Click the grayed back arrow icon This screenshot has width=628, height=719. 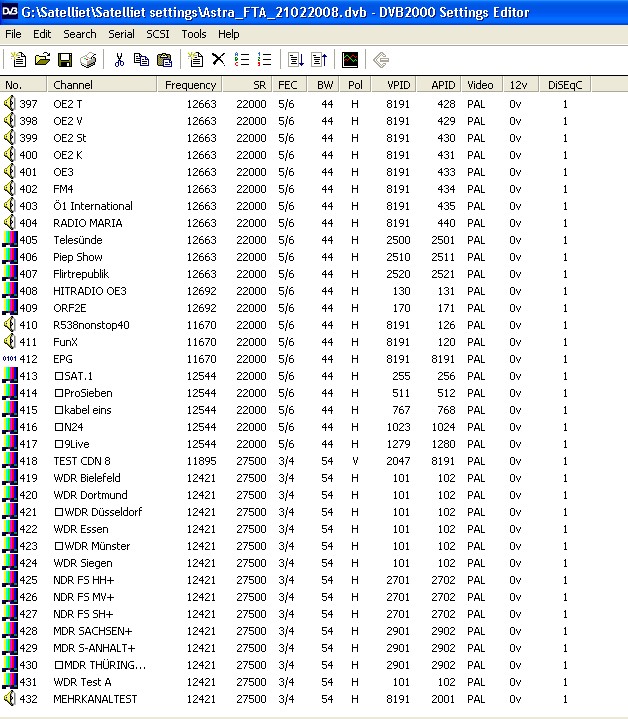coord(381,60)
